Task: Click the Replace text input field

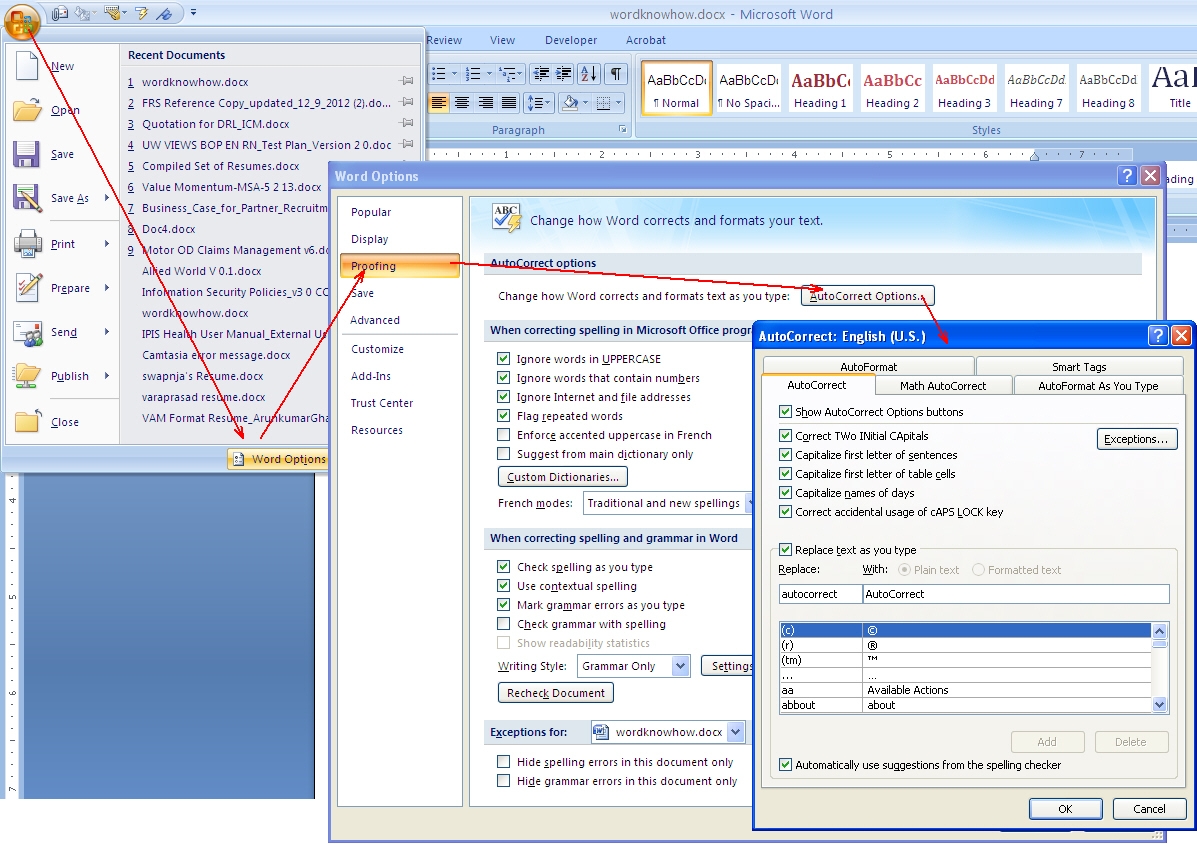Action: [x=821, y=594]
